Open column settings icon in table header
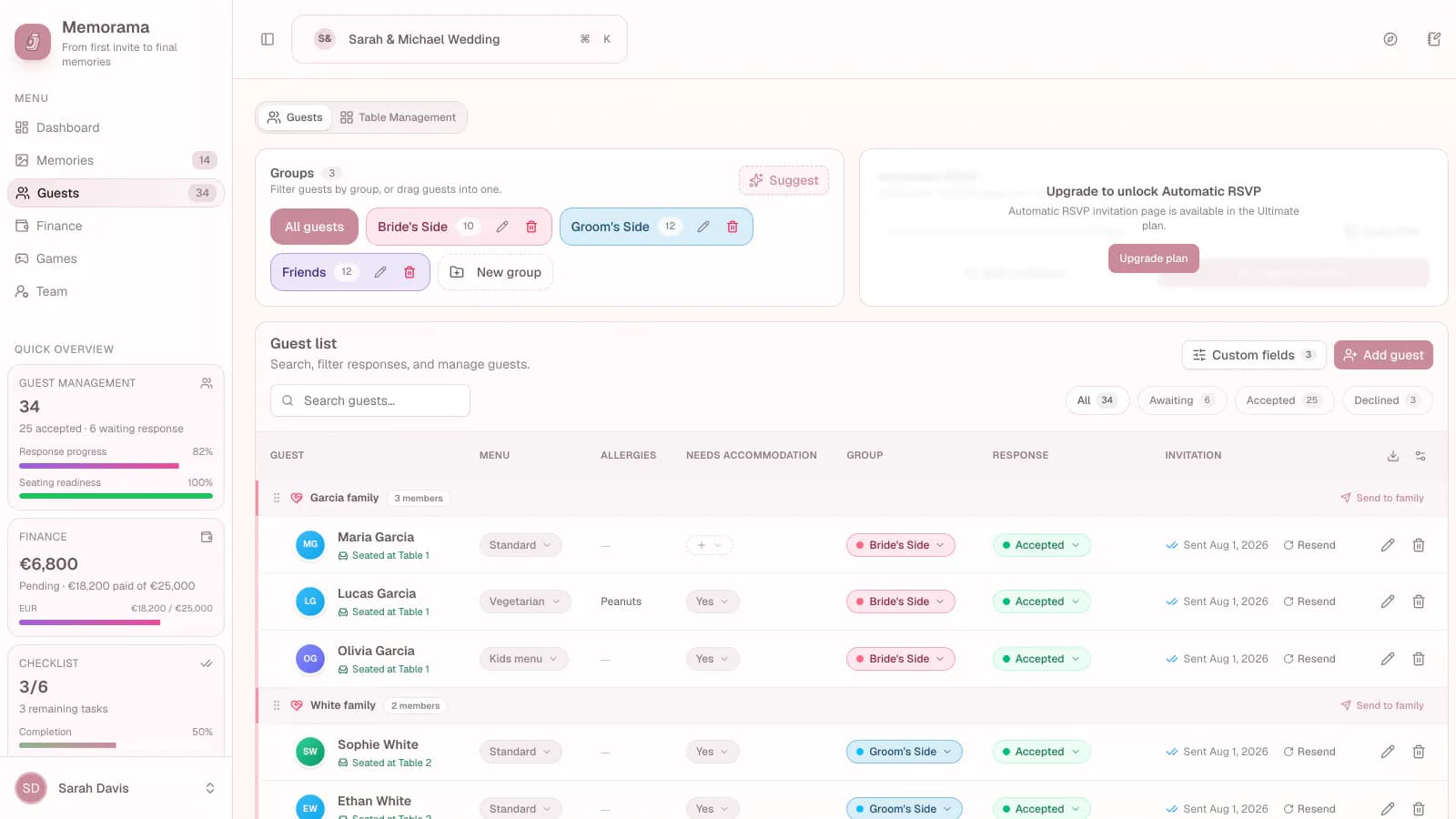1456x819 pixels. click(1421, 456)
